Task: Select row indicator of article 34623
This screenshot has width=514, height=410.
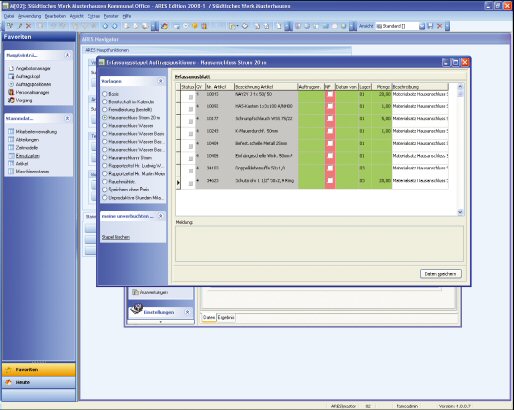Action: [178, 183]
